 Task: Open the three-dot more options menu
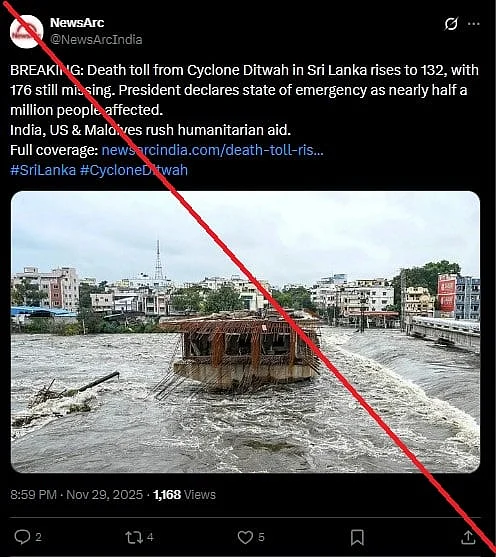(474, 24)
